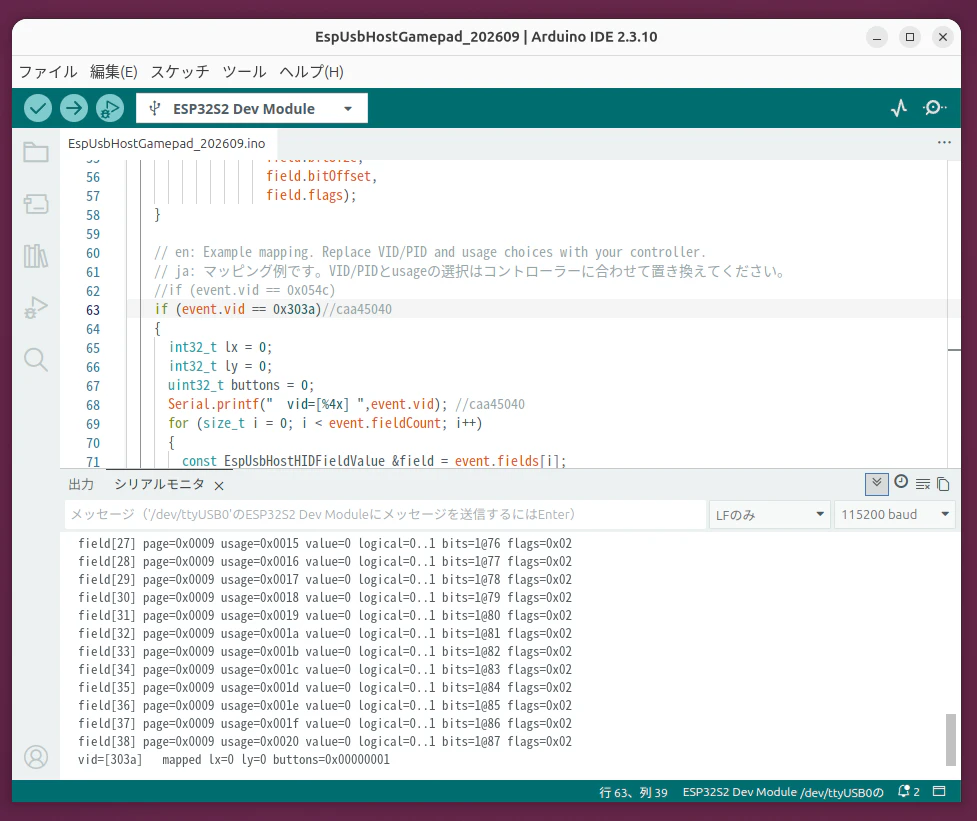Viewport: 977px width, 821px height.
Task: Select the EspUsbHostGamepad_202609.ino editor tab
Action: pyautogui.click(x=166, y=143)
